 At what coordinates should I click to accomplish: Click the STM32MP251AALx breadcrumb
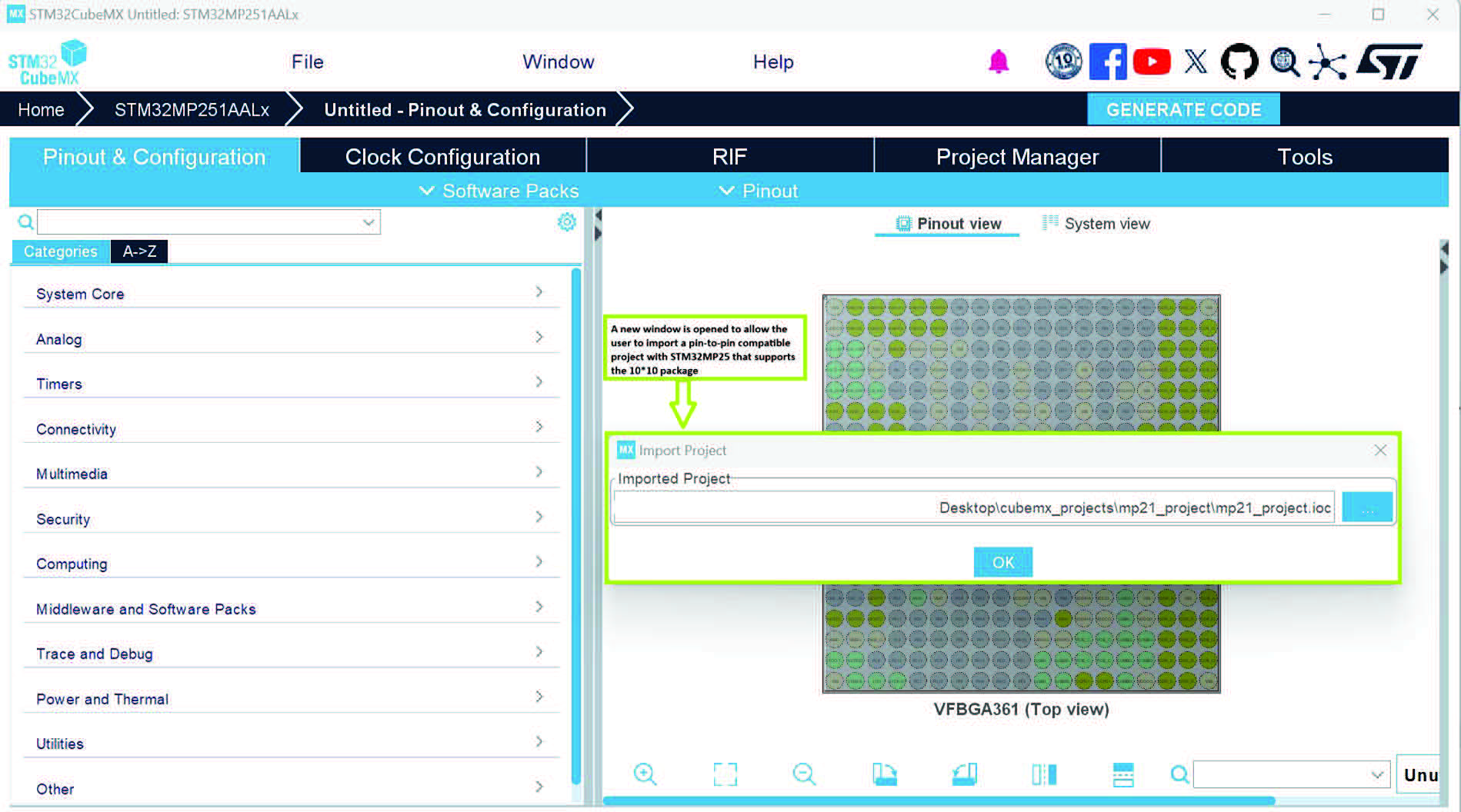tap(192, 109)
